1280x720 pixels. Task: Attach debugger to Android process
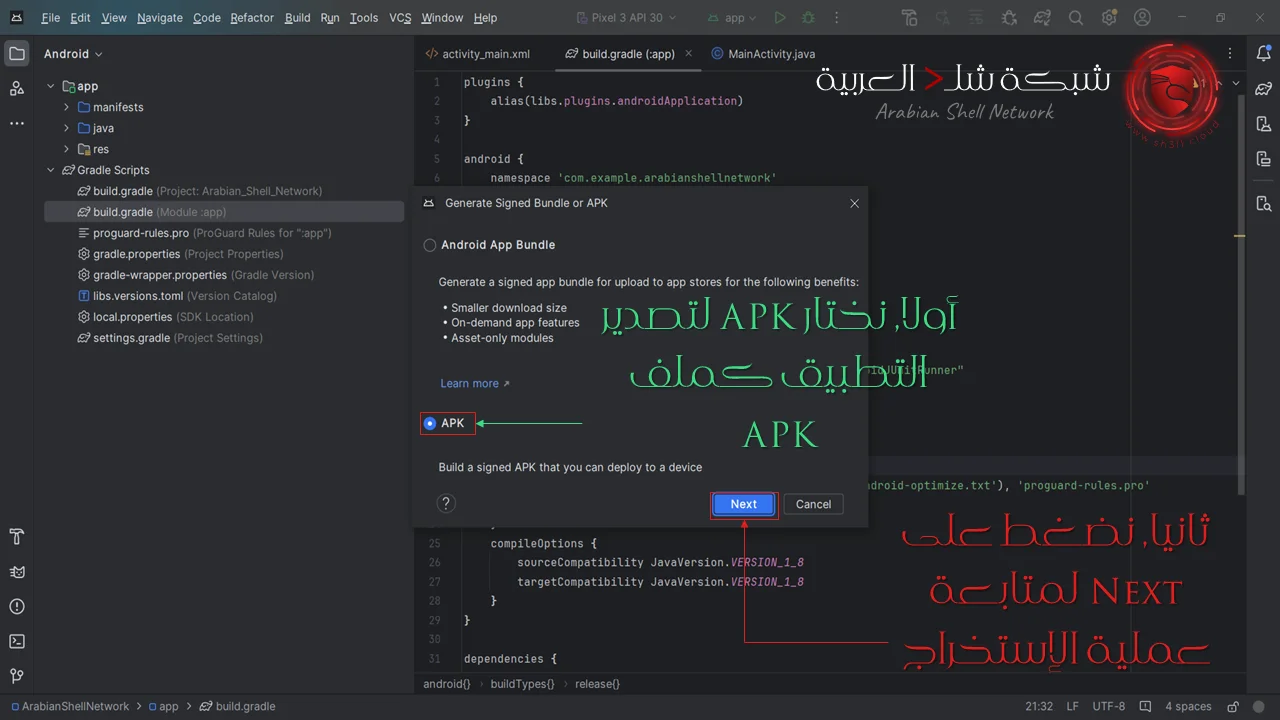tap(1009, 18)
